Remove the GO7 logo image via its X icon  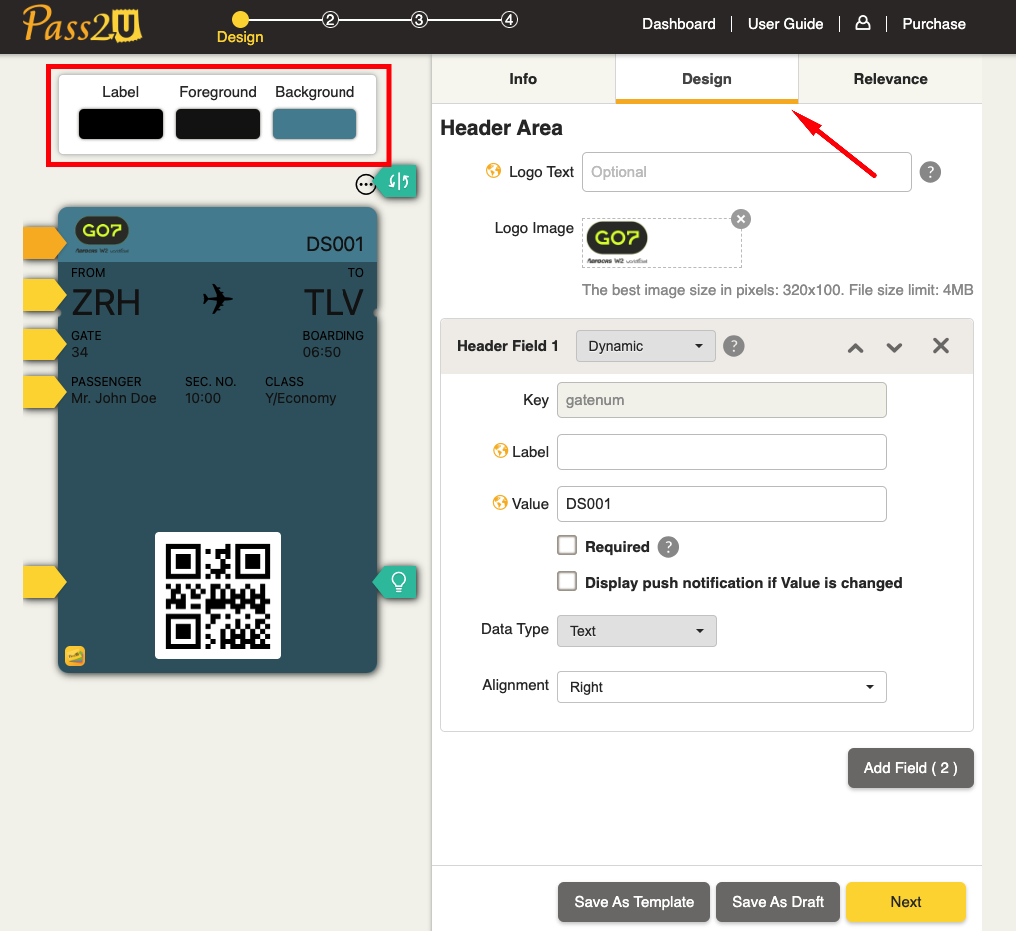739,219
